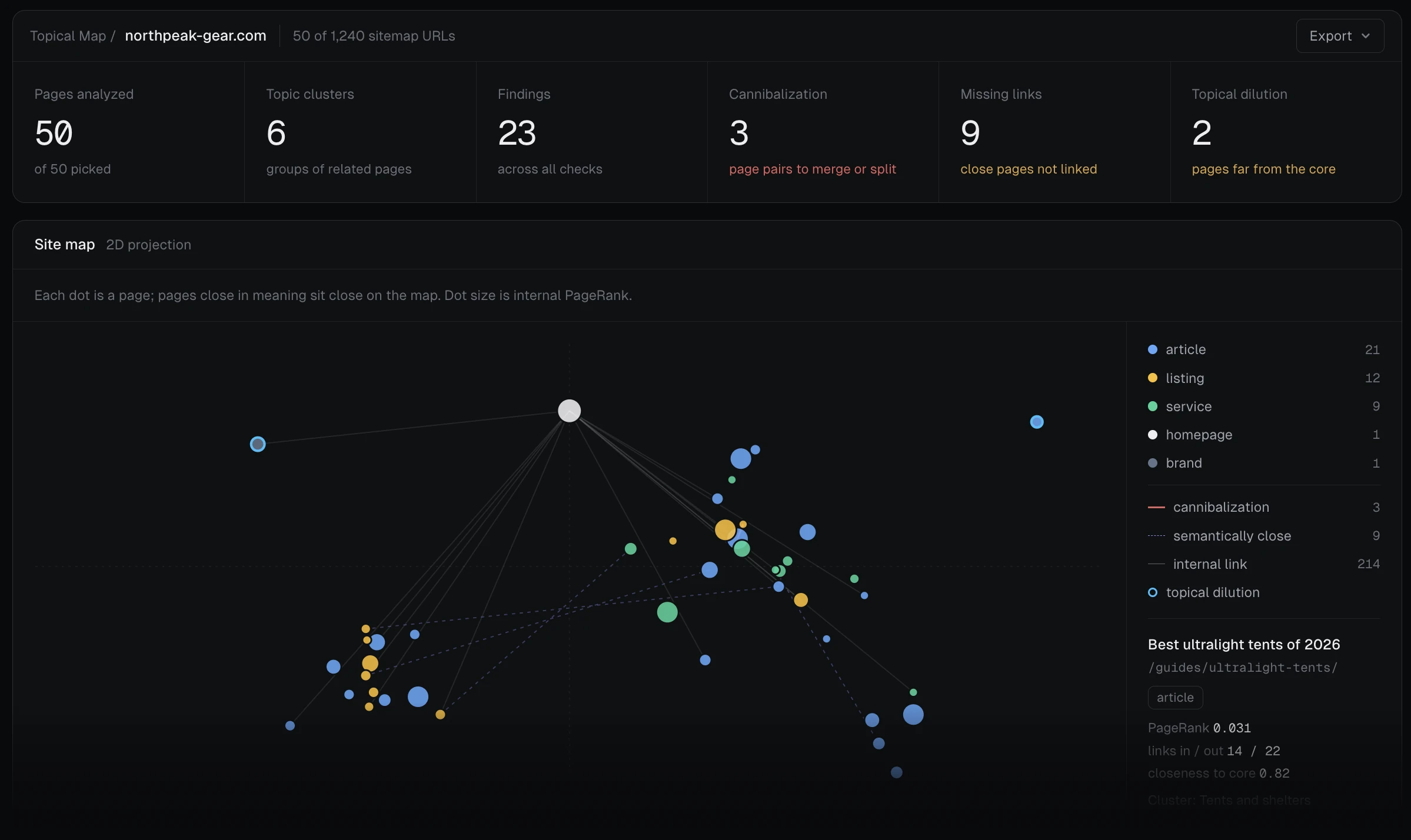Toggle the listing legend filter
This screenshot has height=840, width=1411.
click(x=1263, y=378)
